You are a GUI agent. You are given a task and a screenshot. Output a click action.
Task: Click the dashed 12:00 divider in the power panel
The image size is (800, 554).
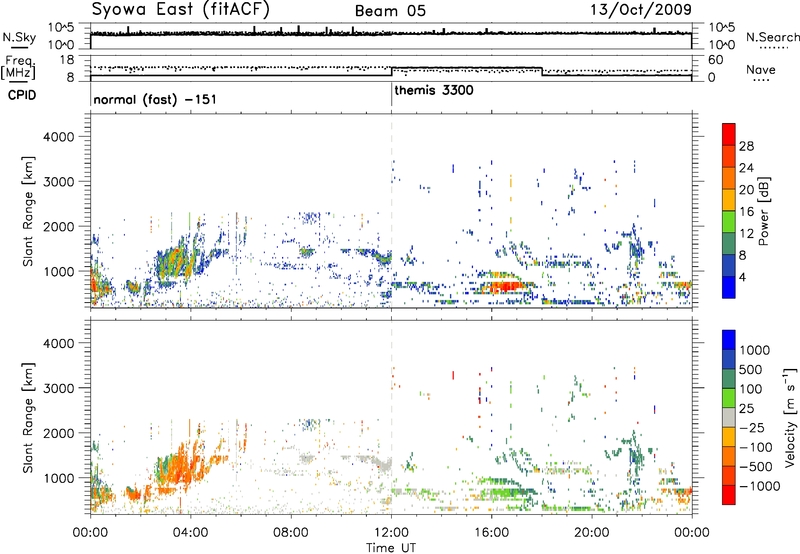[x=391, y=211]
